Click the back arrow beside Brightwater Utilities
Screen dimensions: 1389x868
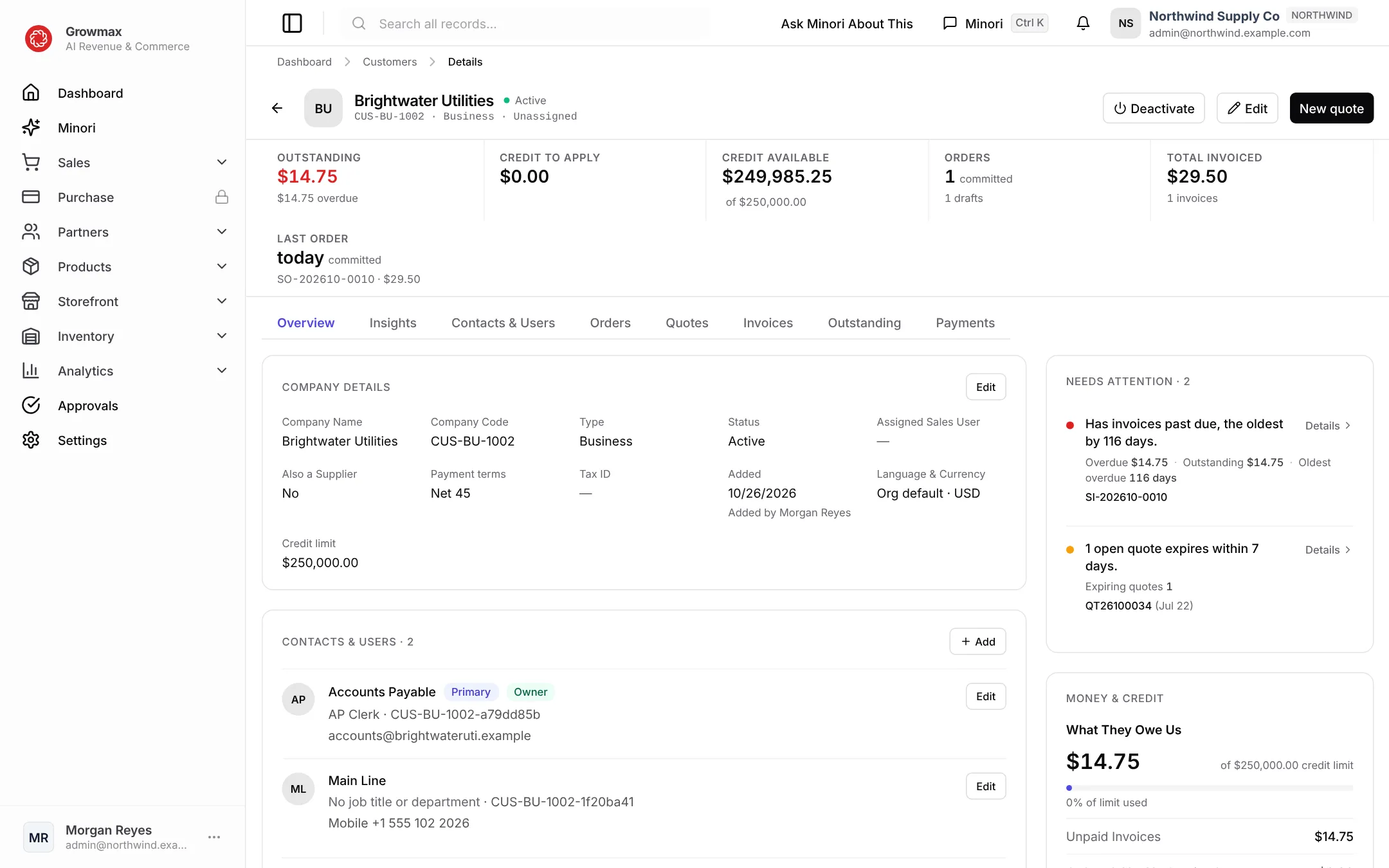pyautogui.click(x=277, y=108)
